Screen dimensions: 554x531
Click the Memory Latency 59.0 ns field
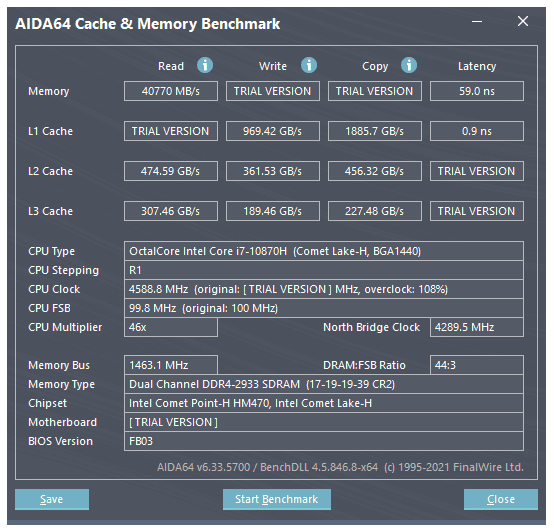(x=477, y=91)
